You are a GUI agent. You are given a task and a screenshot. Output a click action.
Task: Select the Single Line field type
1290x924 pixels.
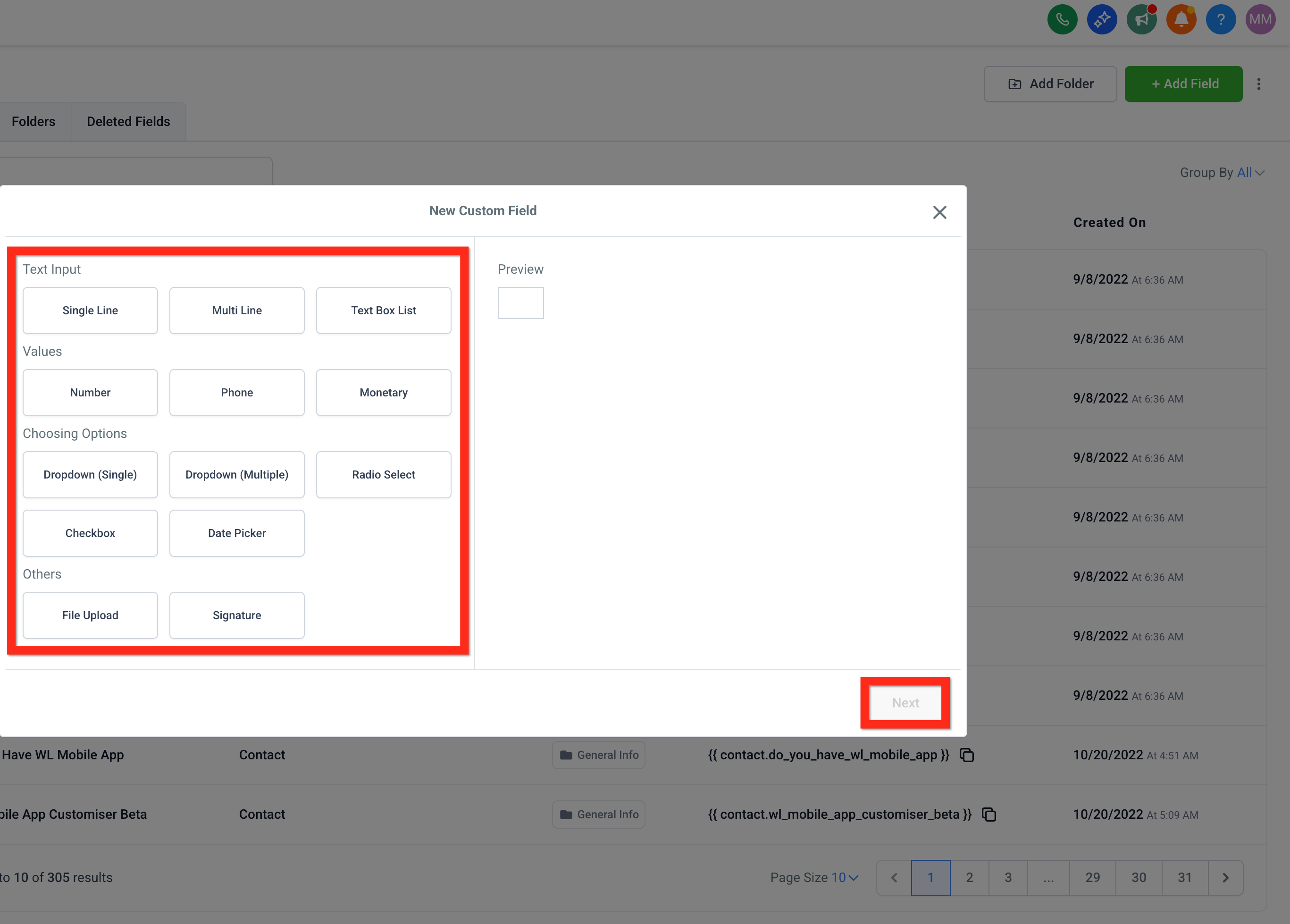[x=91, y=310]
